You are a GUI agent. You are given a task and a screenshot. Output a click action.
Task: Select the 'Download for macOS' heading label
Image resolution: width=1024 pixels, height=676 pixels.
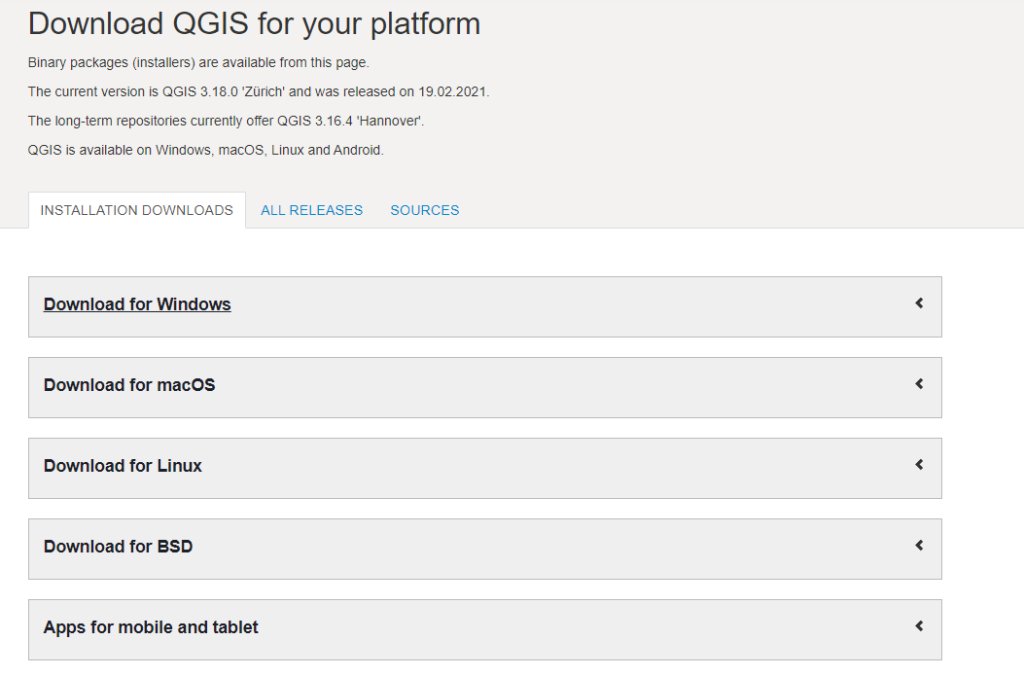(x=129, y=385)
